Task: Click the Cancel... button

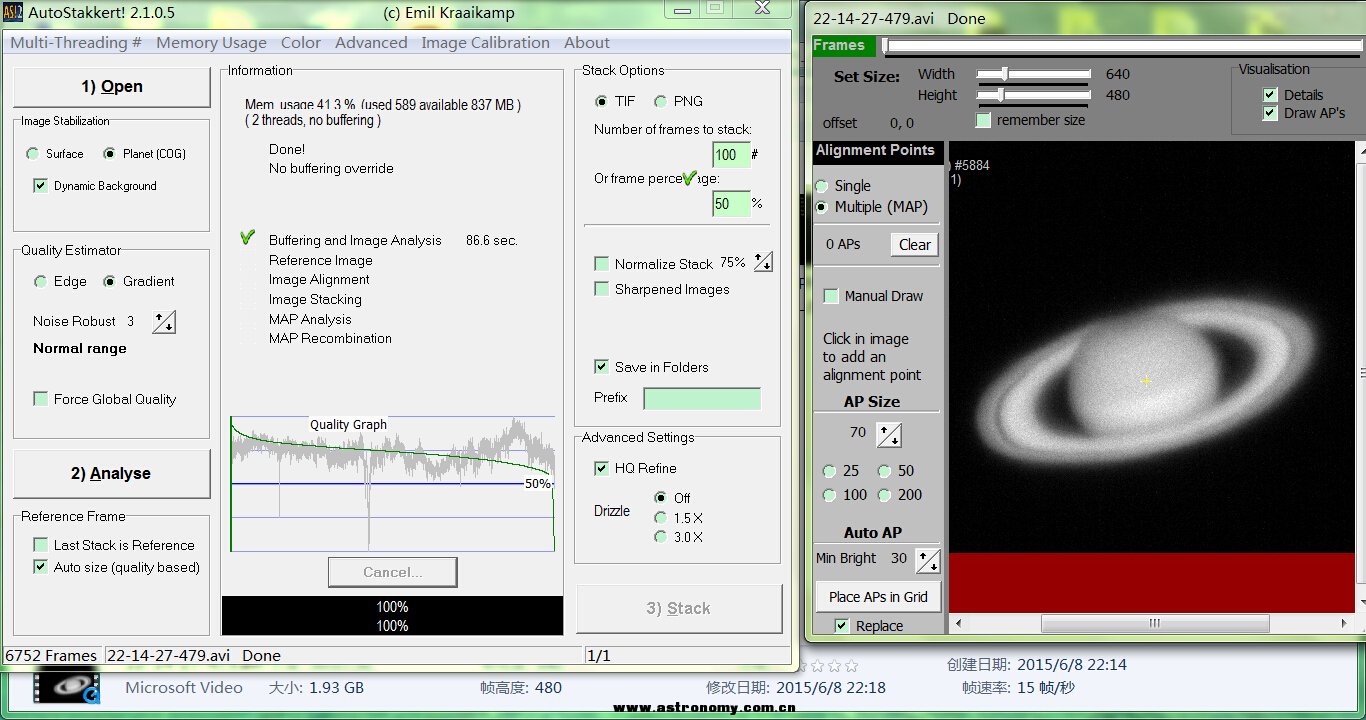Action: coord(392,572)
